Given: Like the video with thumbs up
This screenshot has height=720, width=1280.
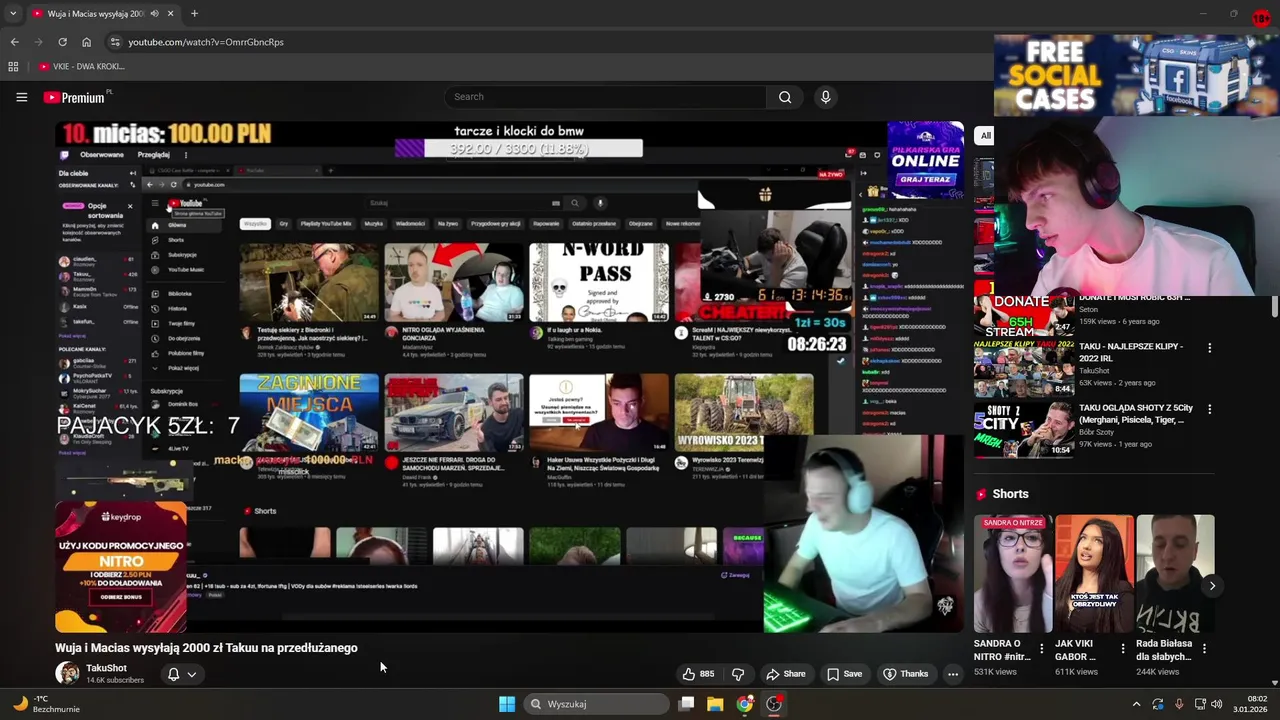Looking at the screenshot, I should [698, 674].
